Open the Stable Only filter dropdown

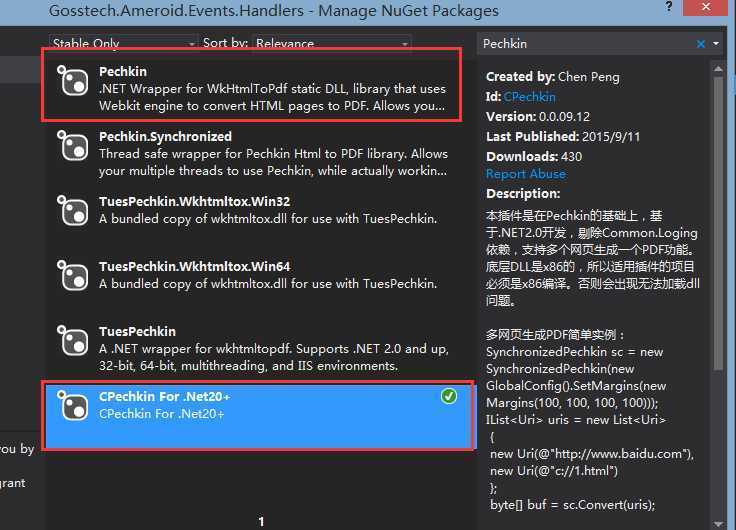pos(123,43)
